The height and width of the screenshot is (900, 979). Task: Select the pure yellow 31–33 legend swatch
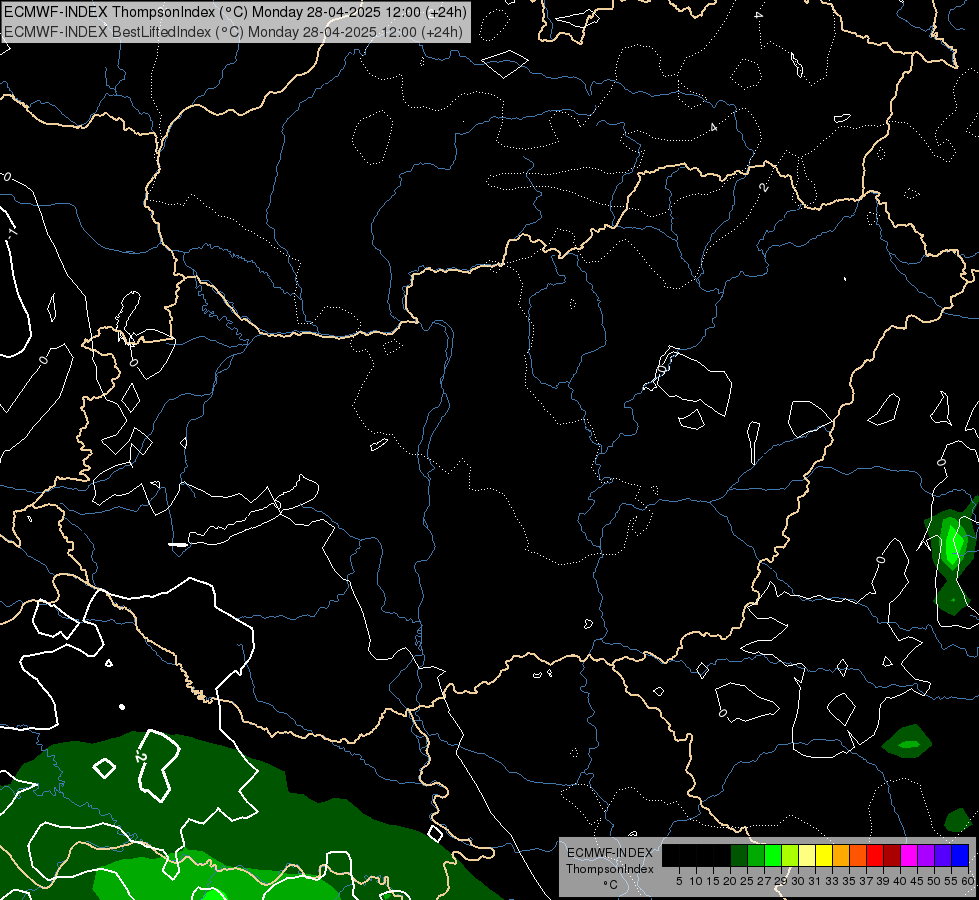coord(824,855)
